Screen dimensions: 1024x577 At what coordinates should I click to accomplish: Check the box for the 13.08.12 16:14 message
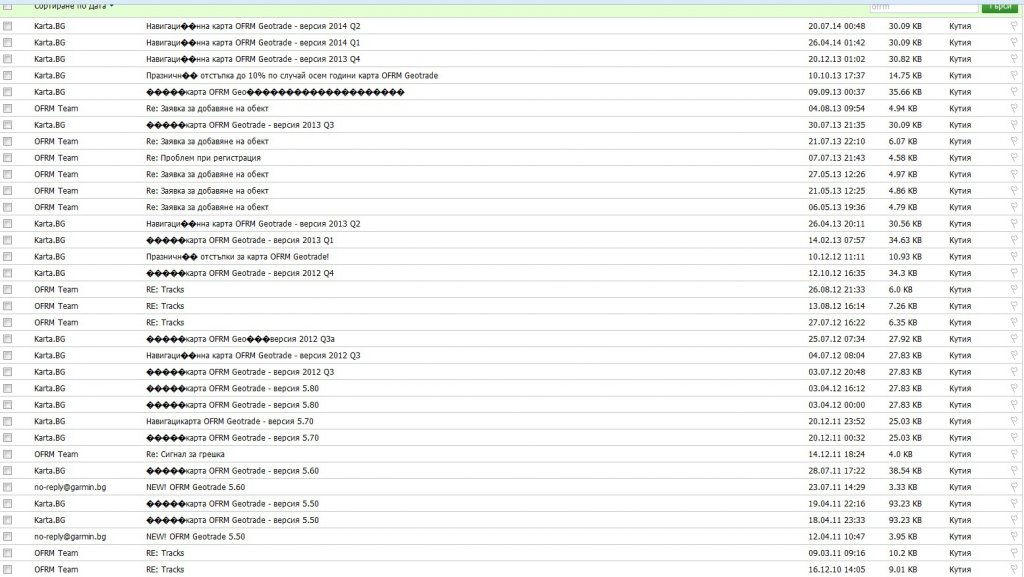8,306
